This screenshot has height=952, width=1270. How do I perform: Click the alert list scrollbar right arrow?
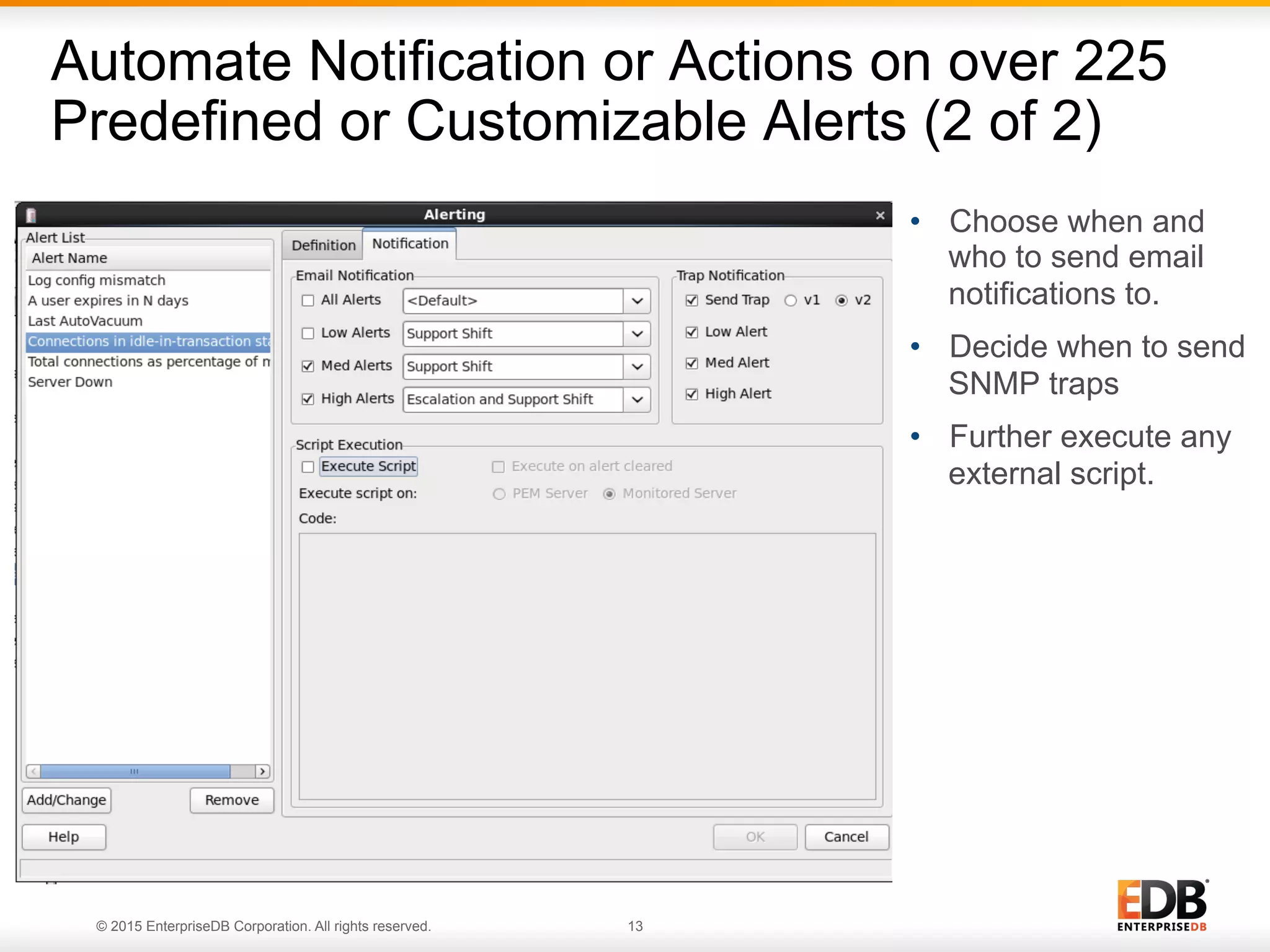click(263, 771)
